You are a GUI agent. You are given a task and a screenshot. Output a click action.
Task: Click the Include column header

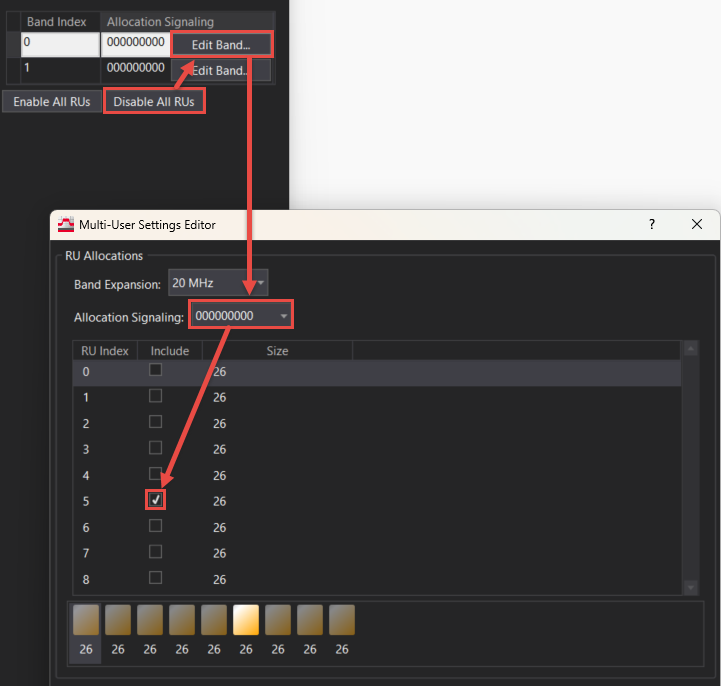point(170,351)
